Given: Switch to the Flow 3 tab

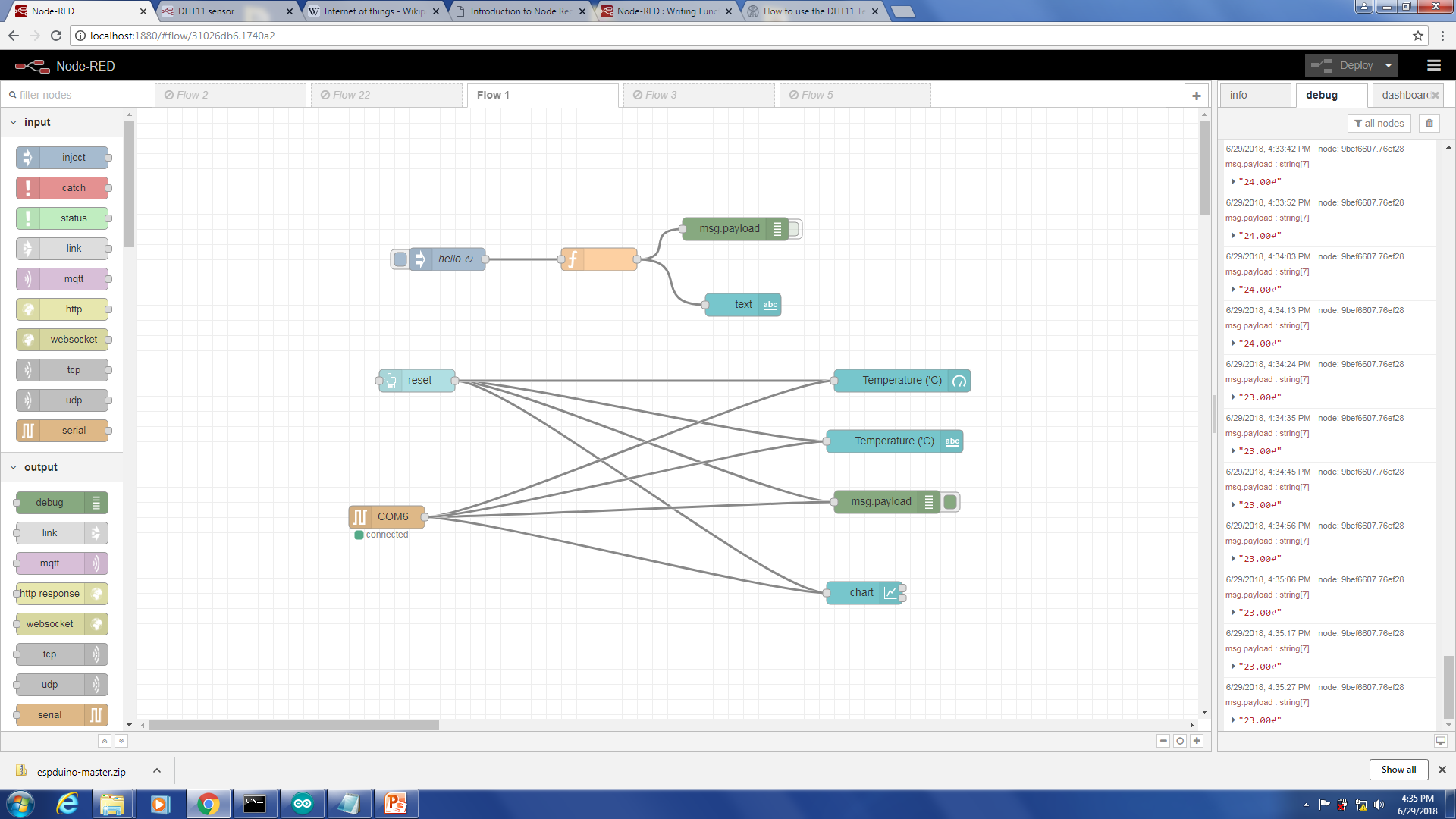Looking at the screenshot, I should 661,96.
